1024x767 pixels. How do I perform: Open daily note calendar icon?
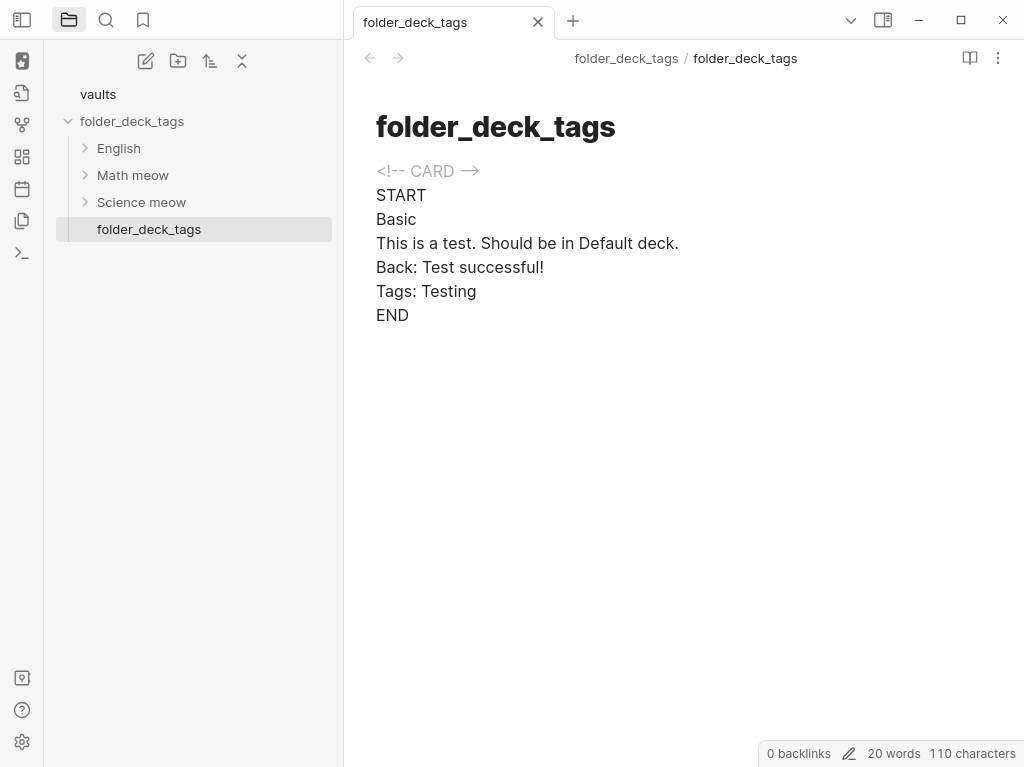tap(22, 189)
